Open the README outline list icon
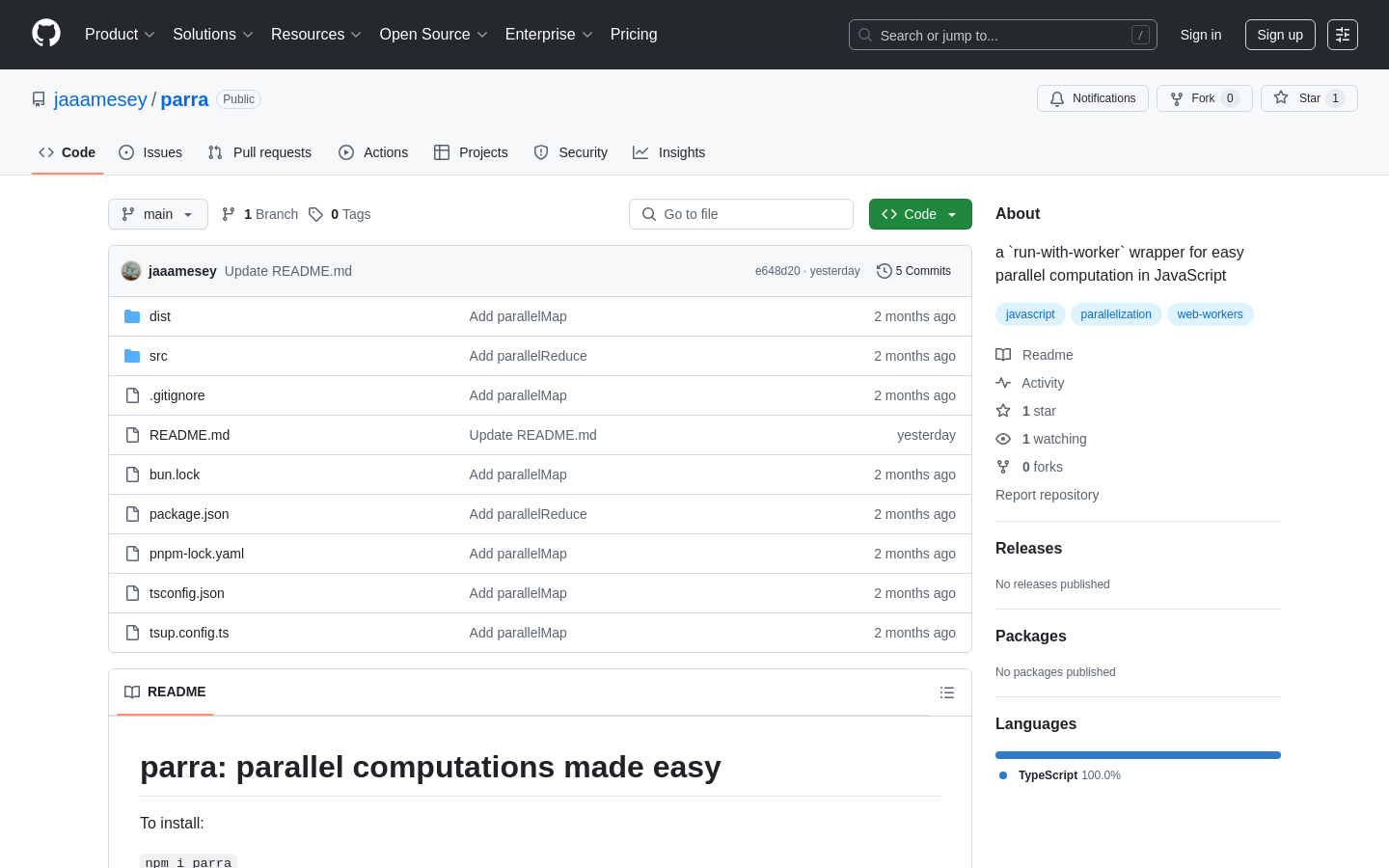1389x868 pixels. pos(947,692)
